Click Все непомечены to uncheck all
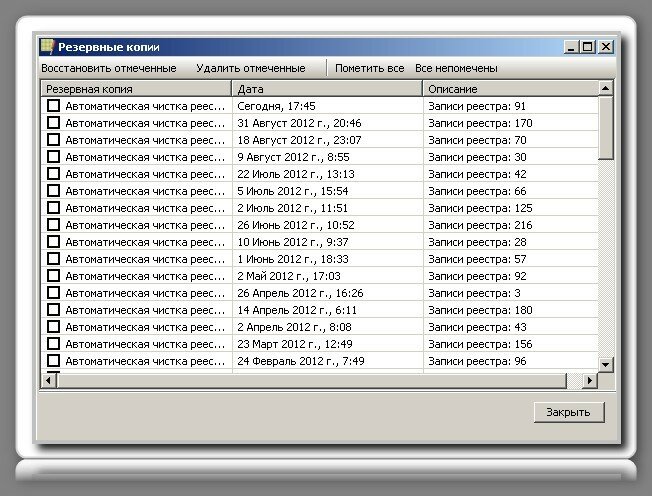 click(x=456, y=68)
